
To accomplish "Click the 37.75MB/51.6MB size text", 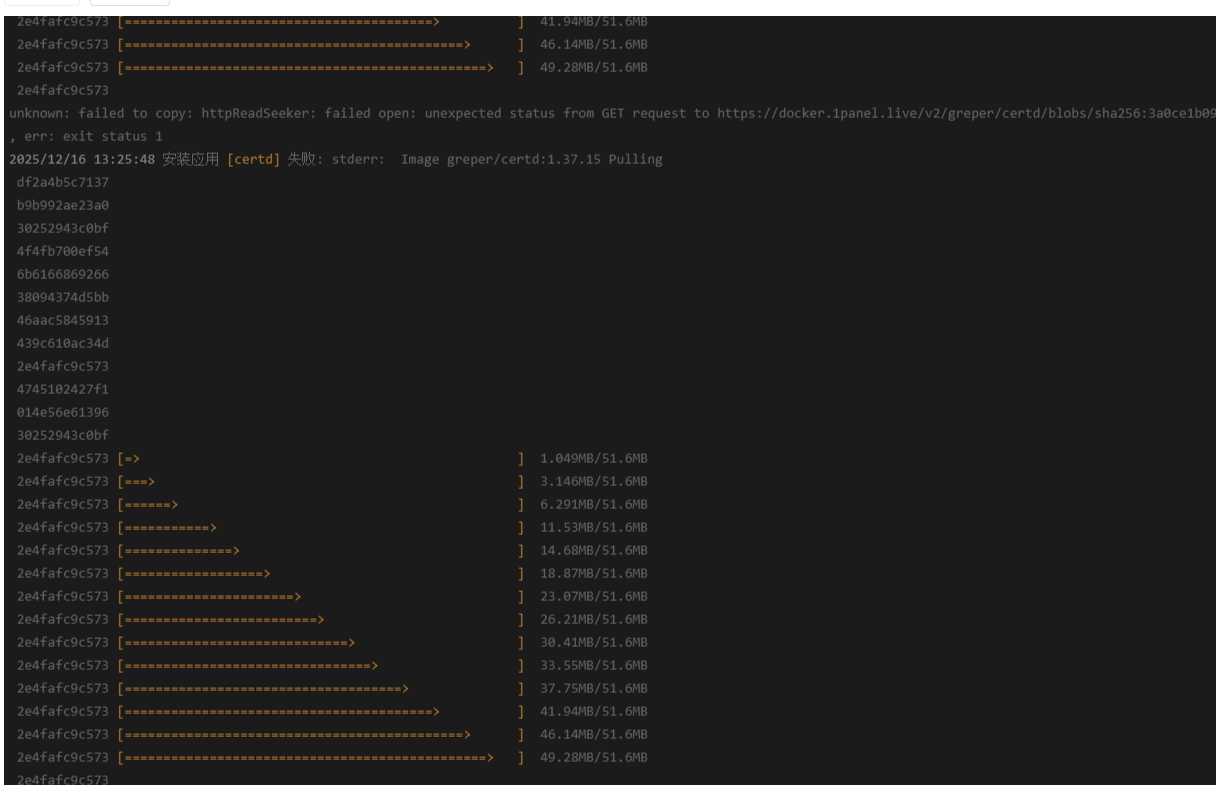I will coord(594,688).
